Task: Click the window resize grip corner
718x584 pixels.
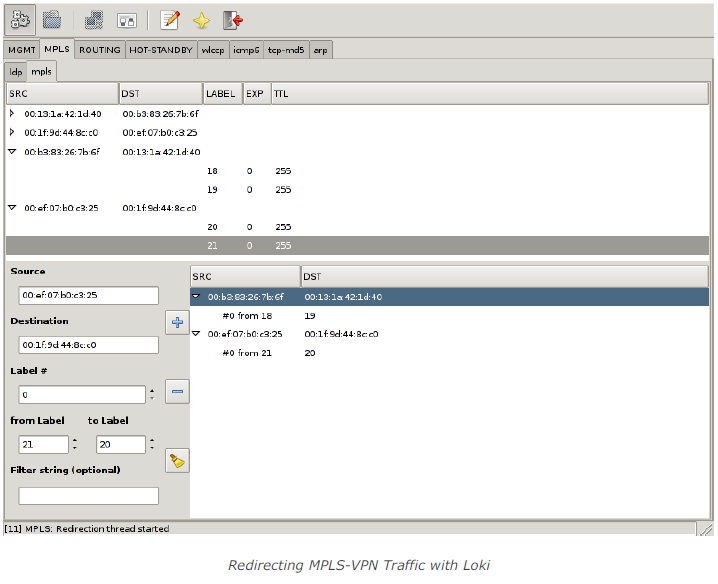Action: pos(707,529)
